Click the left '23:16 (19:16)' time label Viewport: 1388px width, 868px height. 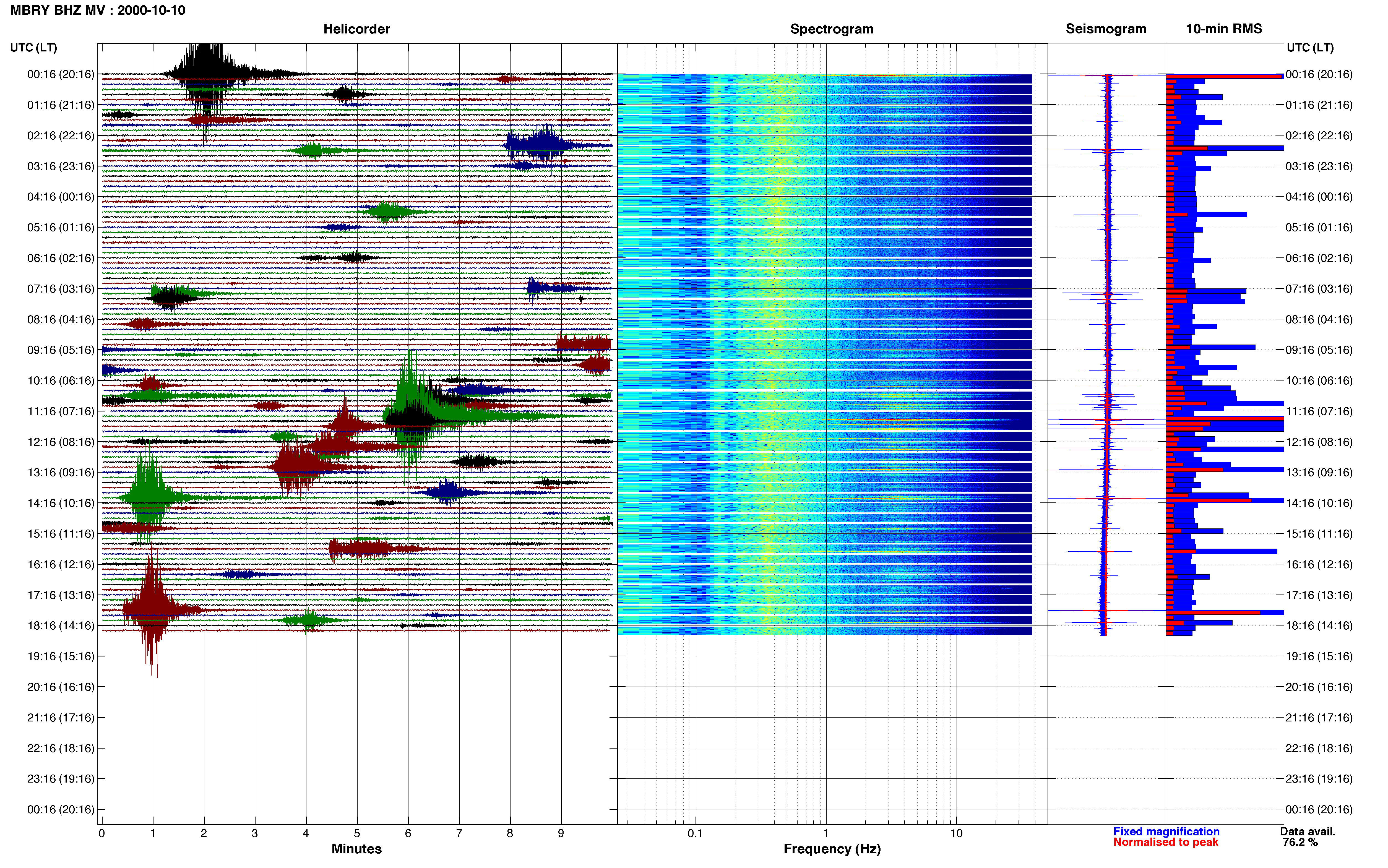60,779
